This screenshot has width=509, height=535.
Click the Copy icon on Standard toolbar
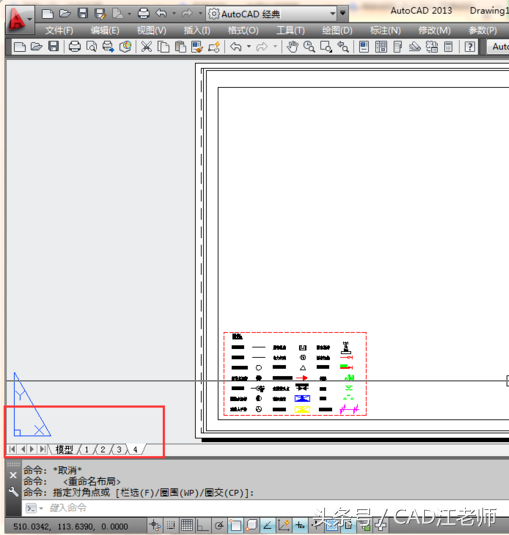pos(163,46)
